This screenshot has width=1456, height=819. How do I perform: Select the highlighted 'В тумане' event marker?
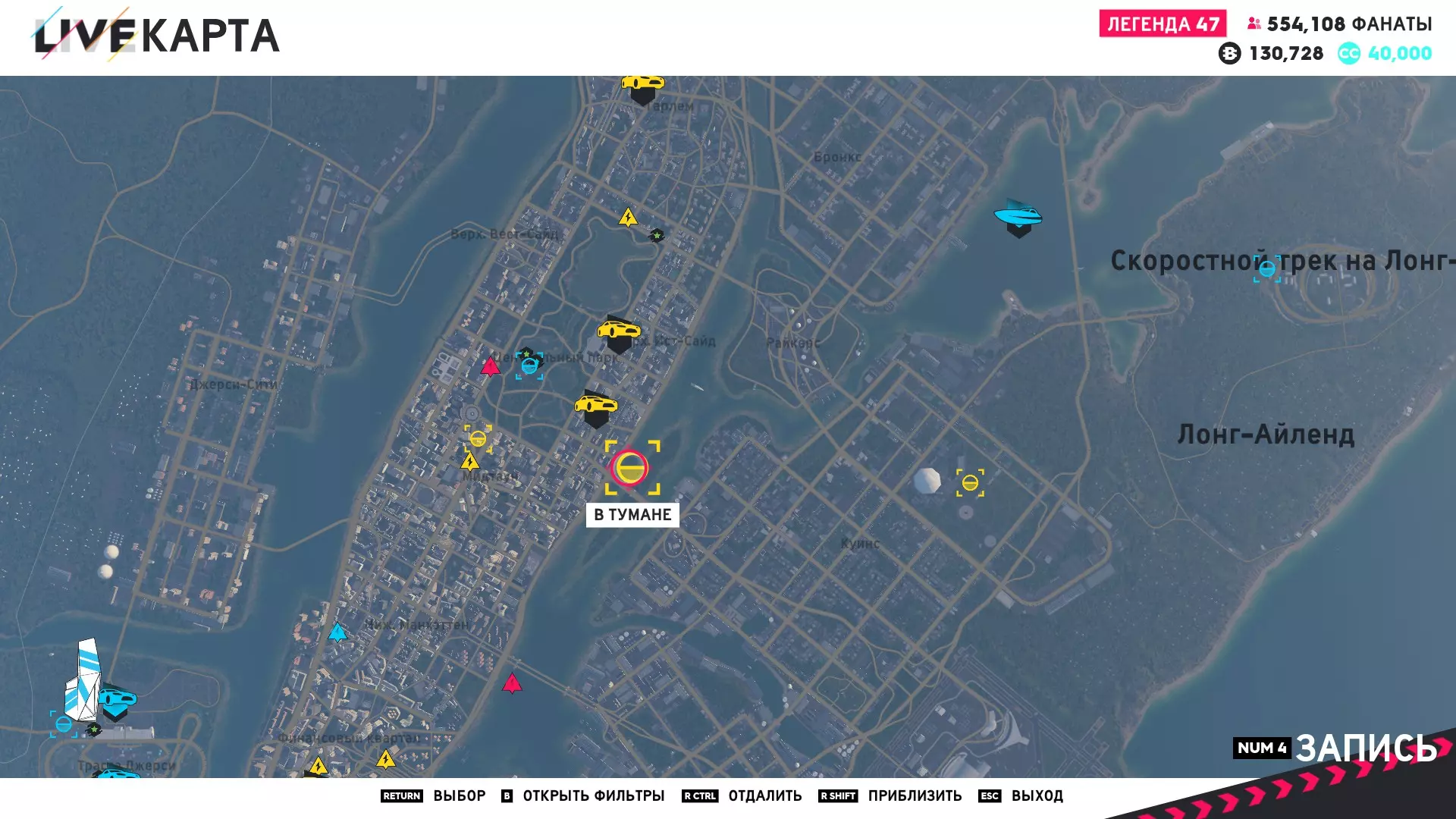630,468
